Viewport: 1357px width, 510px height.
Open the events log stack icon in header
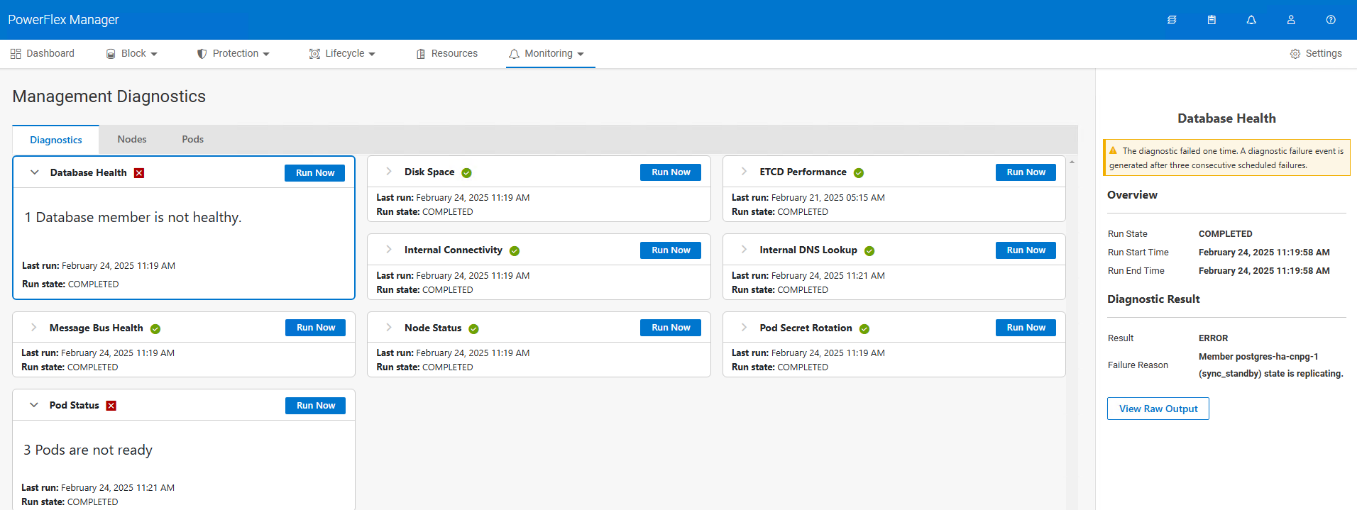1172,20
